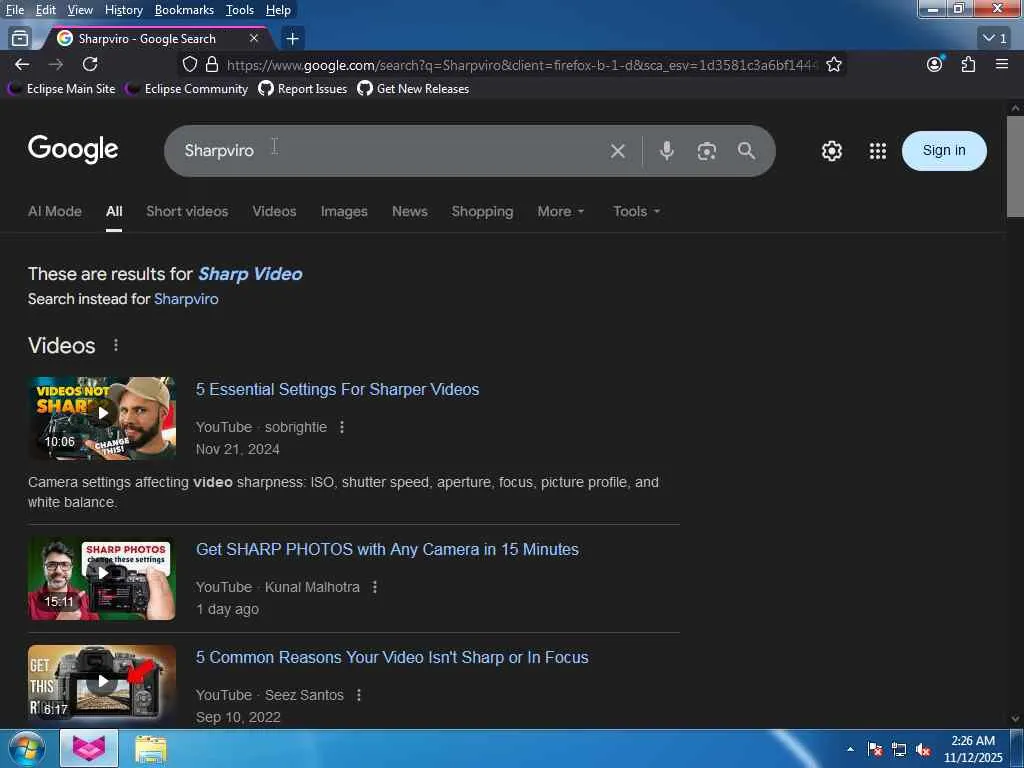
Task: Select the News filter
Action: 409,212
